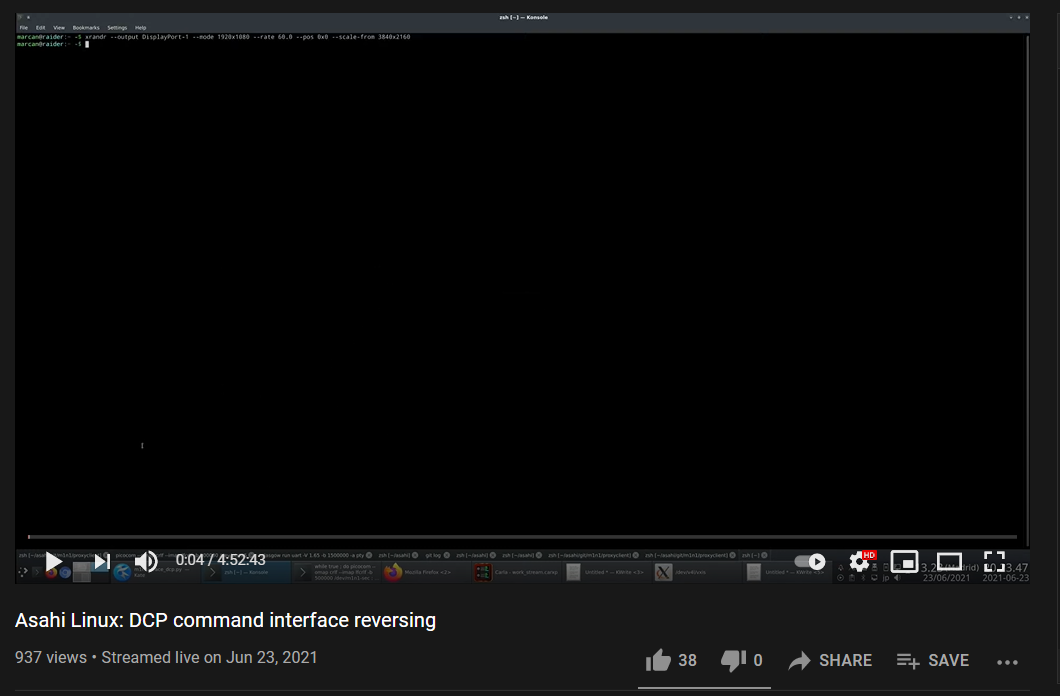Enable theater mode view
Image resolution: width=1060 pixels, height=696 pixels.
(x=949, y=562)
